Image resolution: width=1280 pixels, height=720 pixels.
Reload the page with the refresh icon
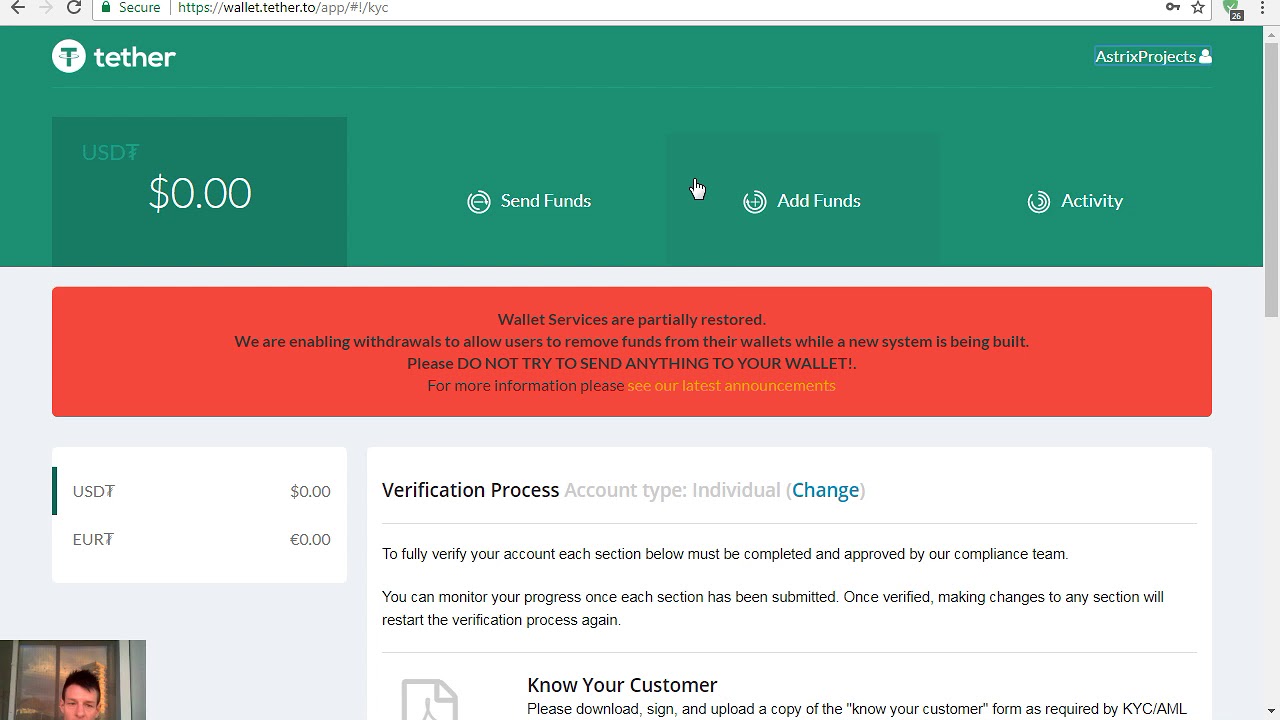74,7
